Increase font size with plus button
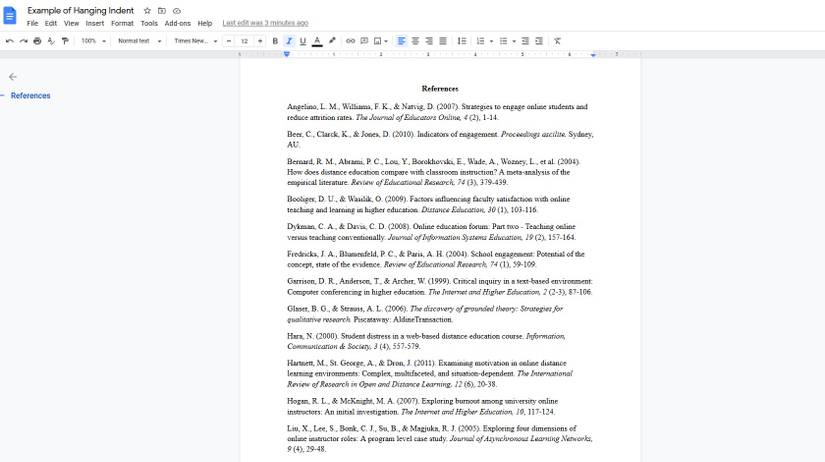 coord(260,41)
